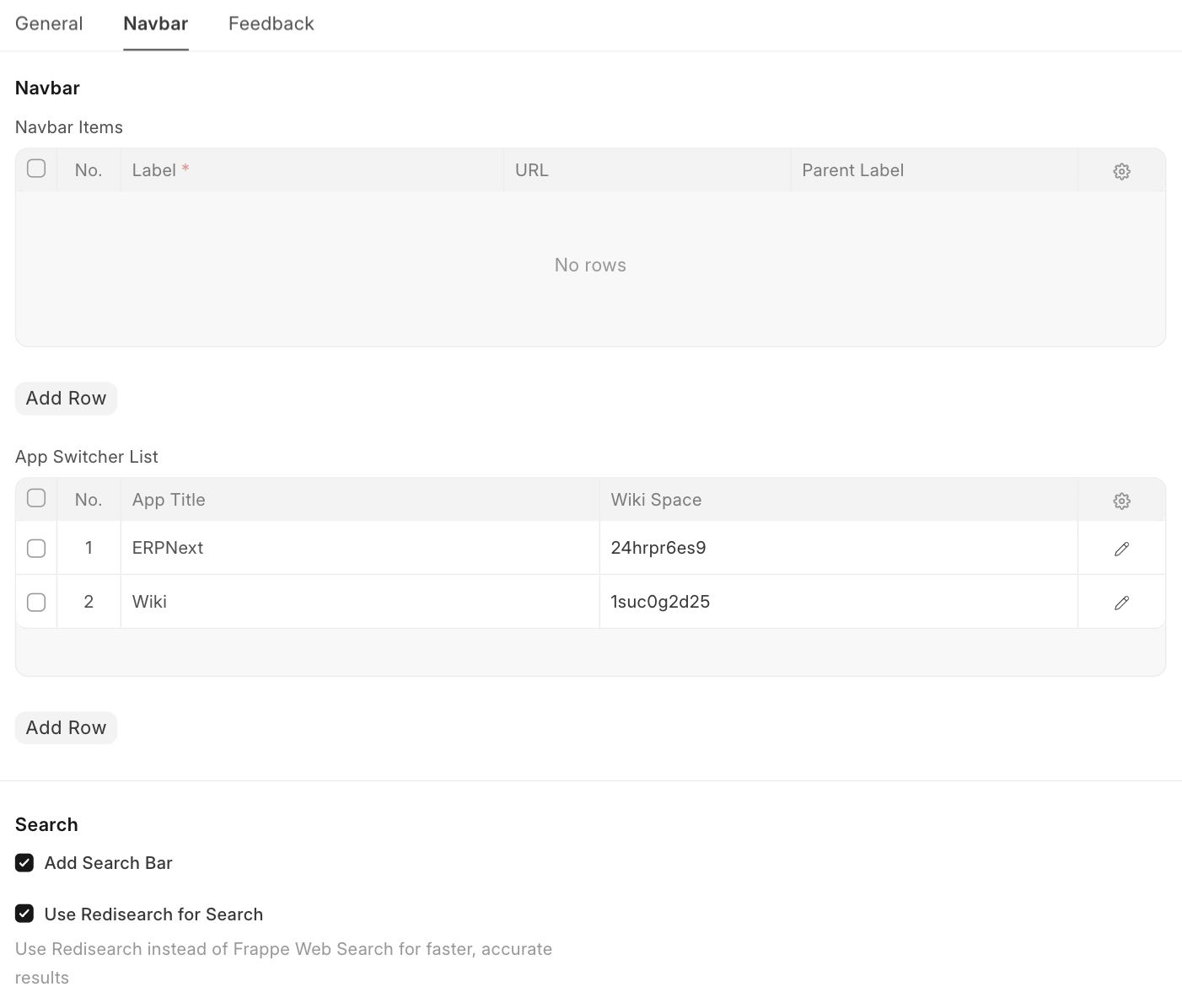
Task: Switch to the General tab
Action: pyautogui.click(x=49, y=24)
